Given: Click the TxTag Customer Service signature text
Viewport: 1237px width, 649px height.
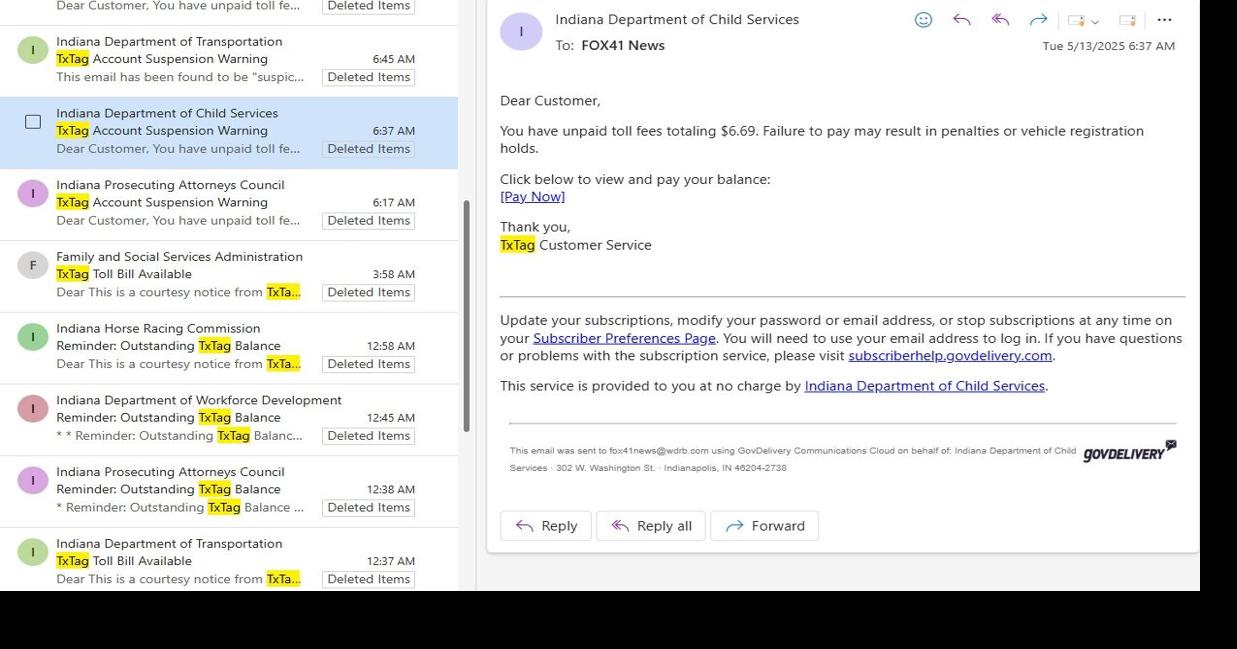Looking at the screenshot, I should tap(576, 245).
